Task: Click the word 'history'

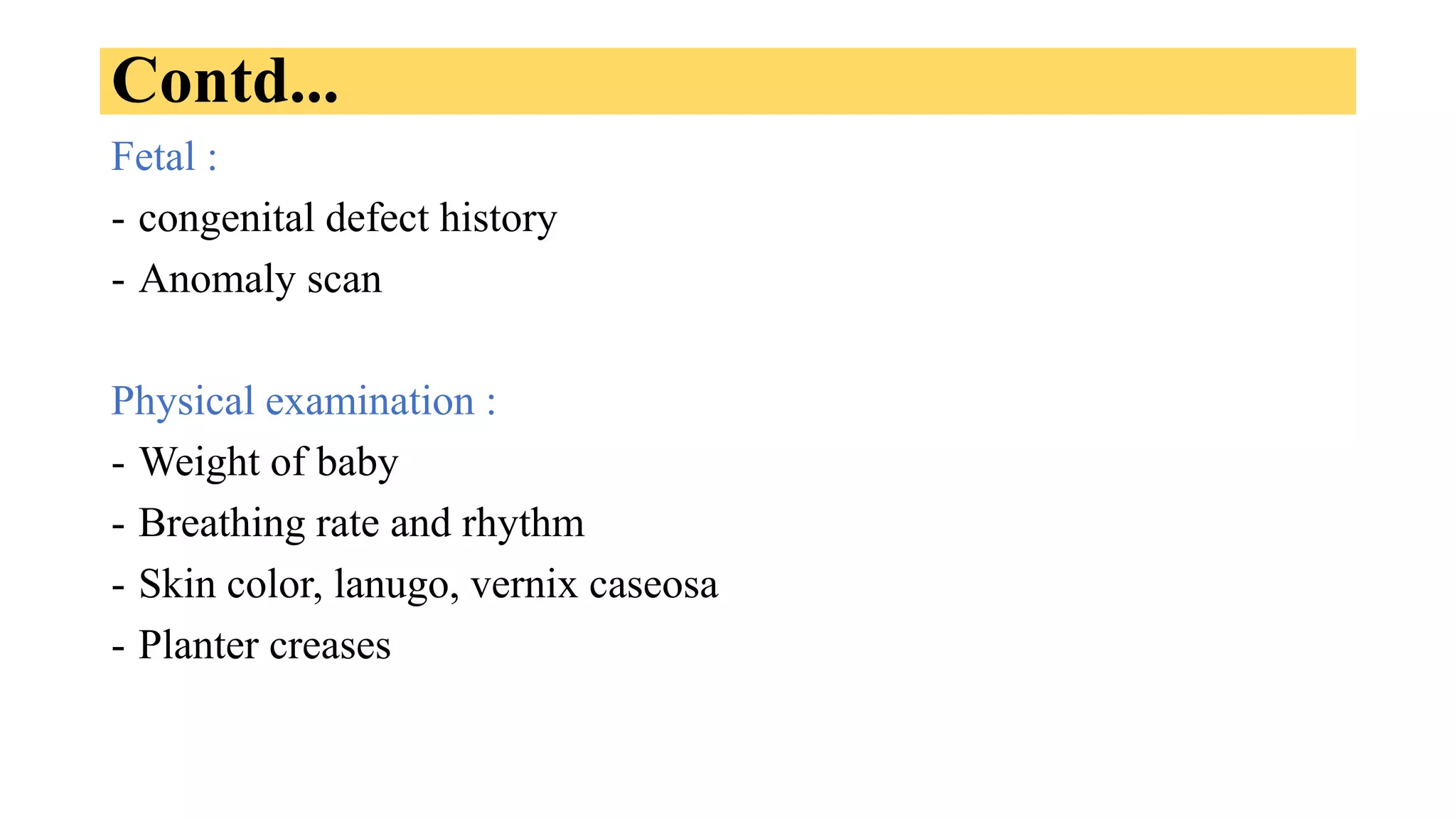Action: click(x=498, y=219)
